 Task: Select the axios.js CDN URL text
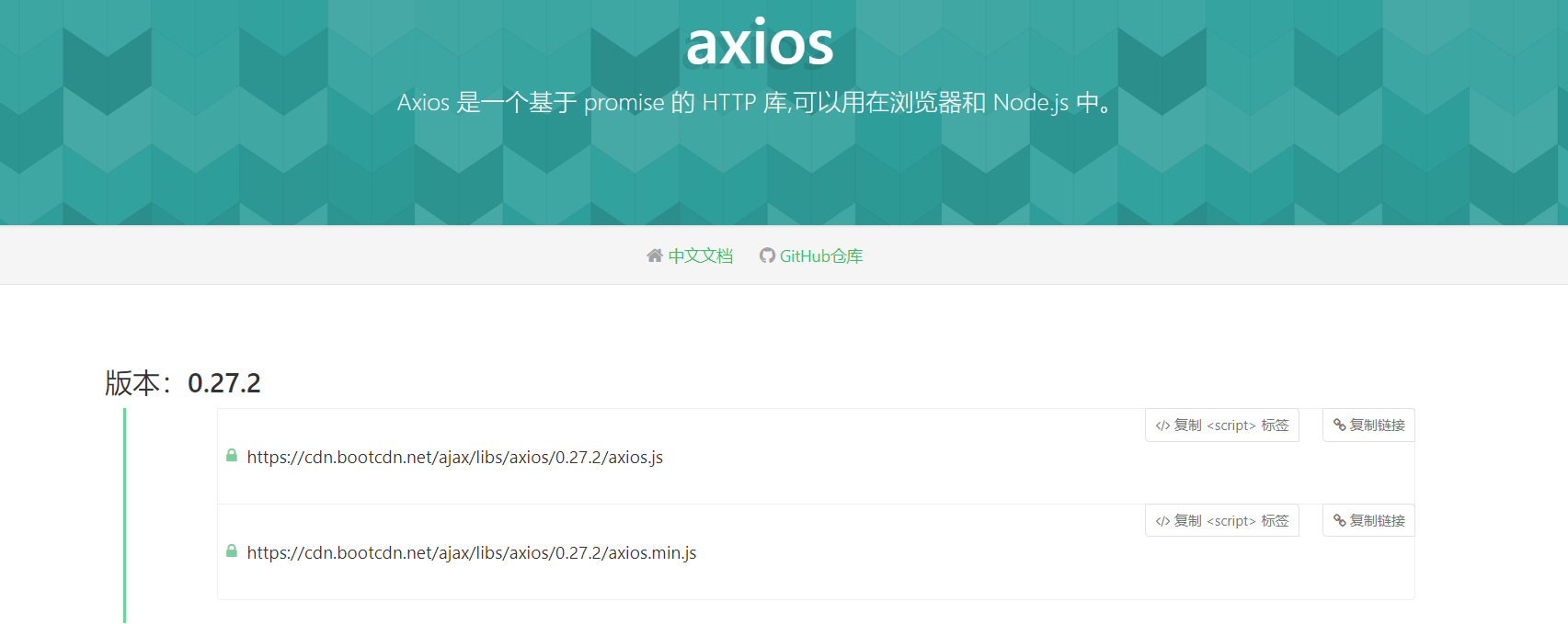(x=455, y=458)
